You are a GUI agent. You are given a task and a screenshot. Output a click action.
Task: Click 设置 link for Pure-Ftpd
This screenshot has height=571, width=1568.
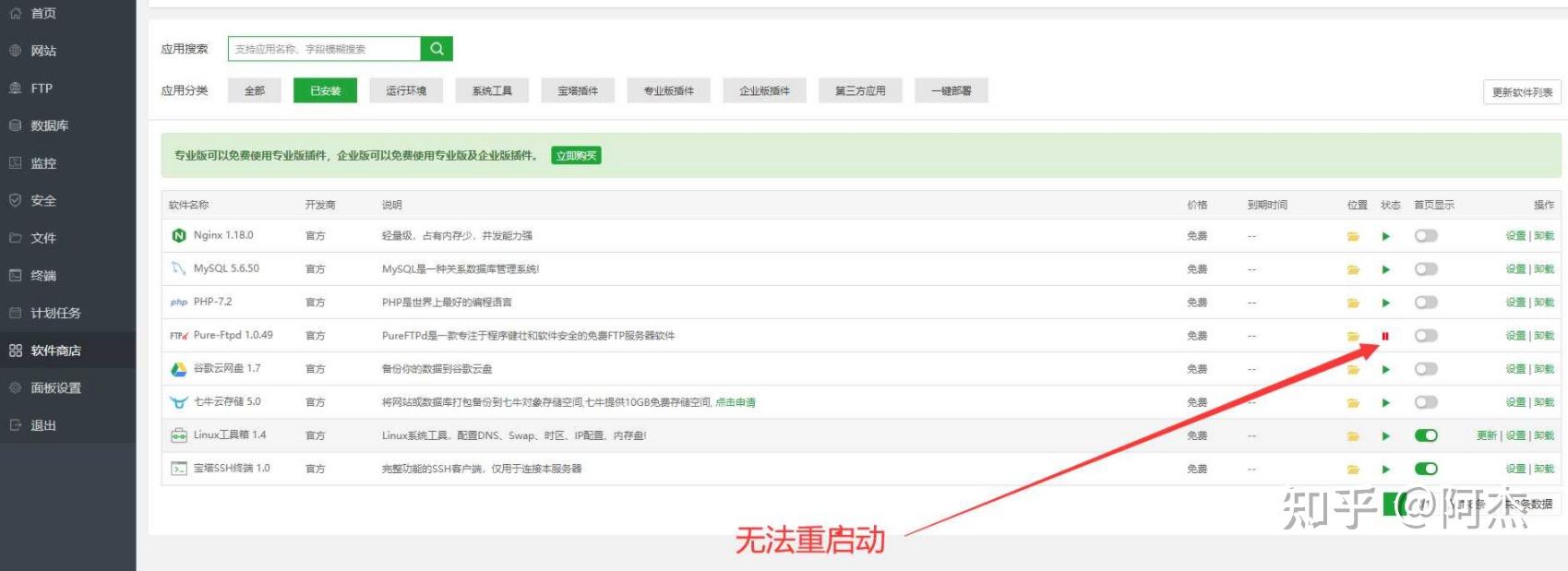[x=1515, y=336]
